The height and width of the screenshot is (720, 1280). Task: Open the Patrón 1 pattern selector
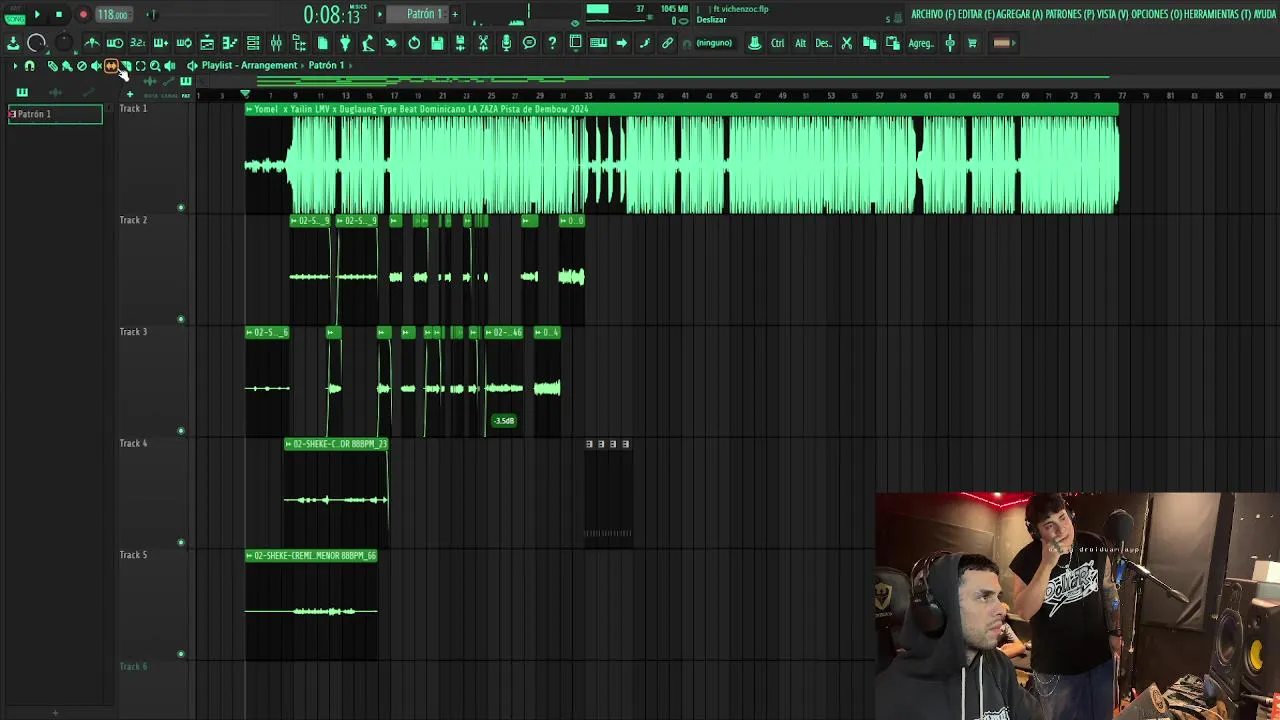(x=417, y=14)
